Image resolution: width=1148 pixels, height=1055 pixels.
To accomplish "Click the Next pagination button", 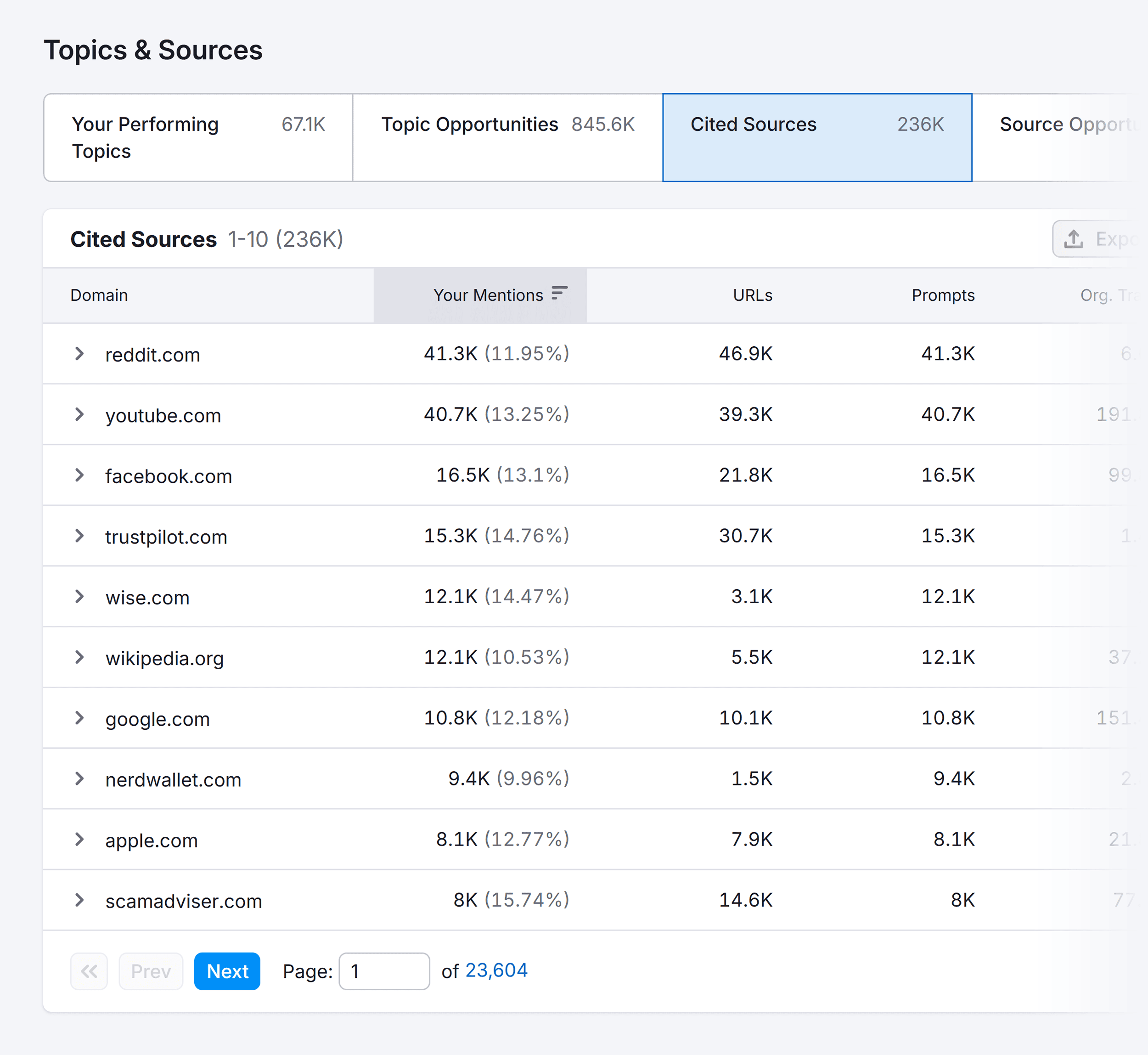I will [227, 970].
